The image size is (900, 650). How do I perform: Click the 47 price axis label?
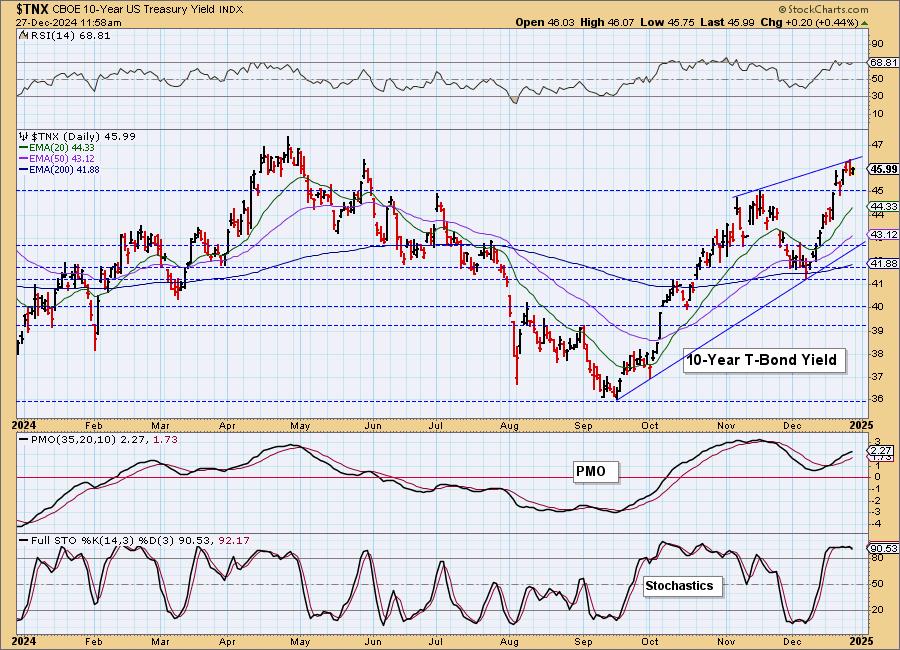coord(878,145)
